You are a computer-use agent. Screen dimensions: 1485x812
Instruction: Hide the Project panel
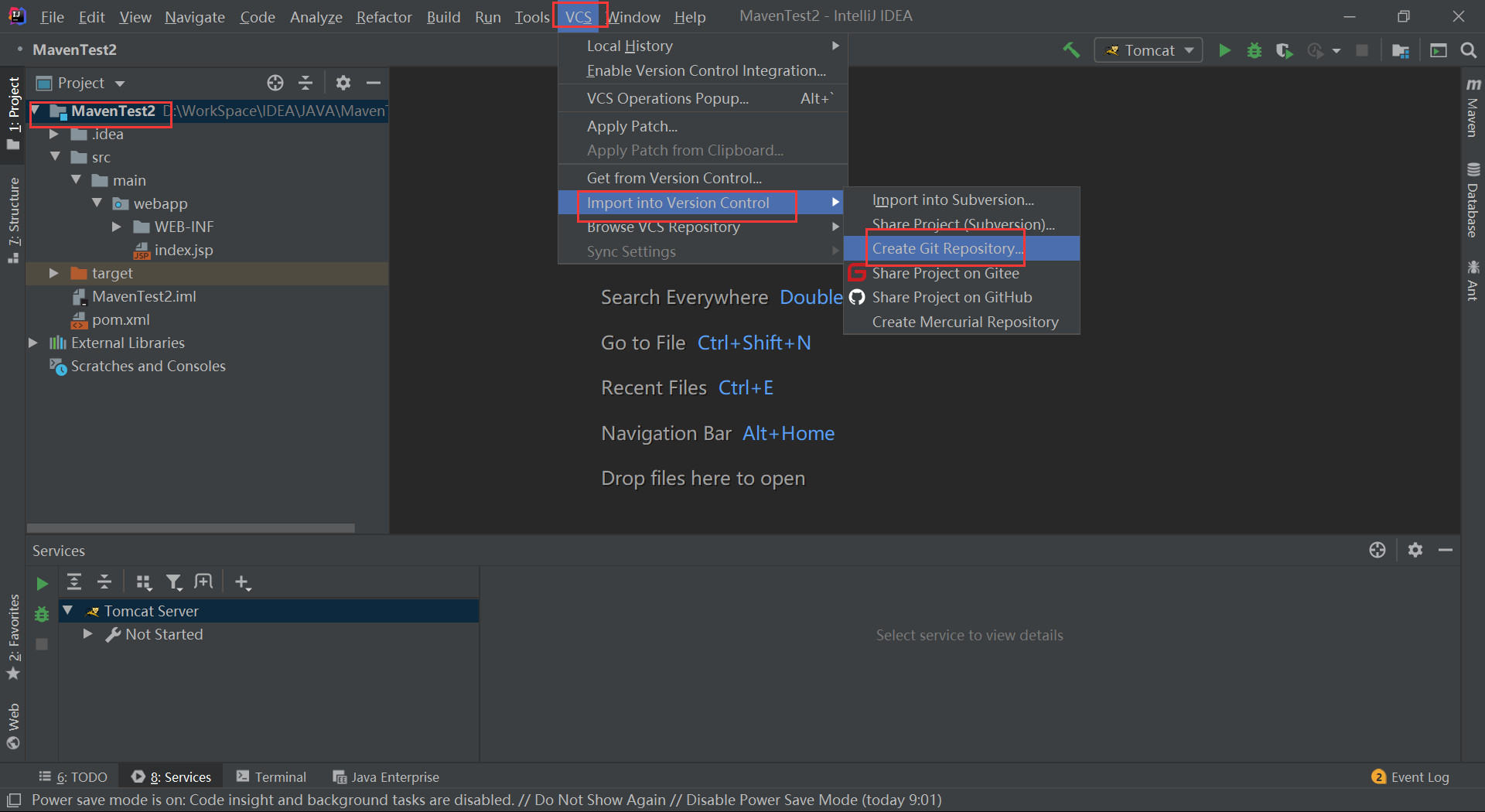(x=374, y=83)
